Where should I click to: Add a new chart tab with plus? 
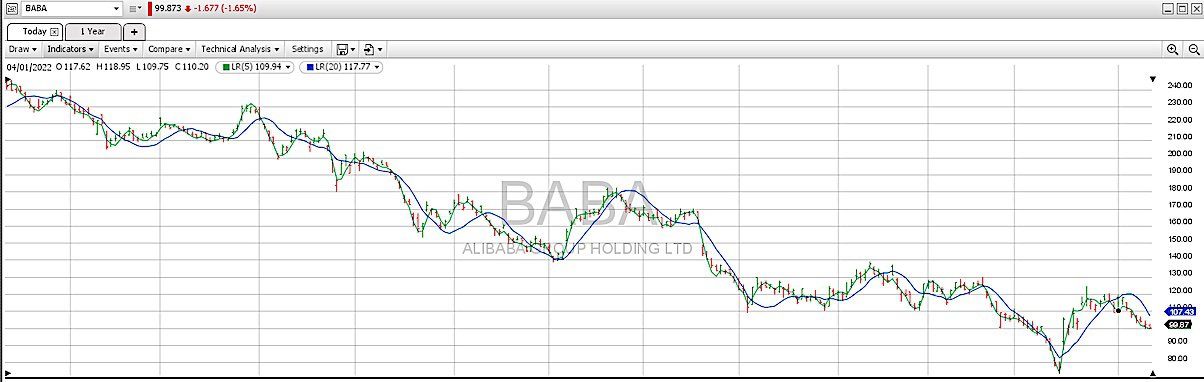(x=135, y=31)
